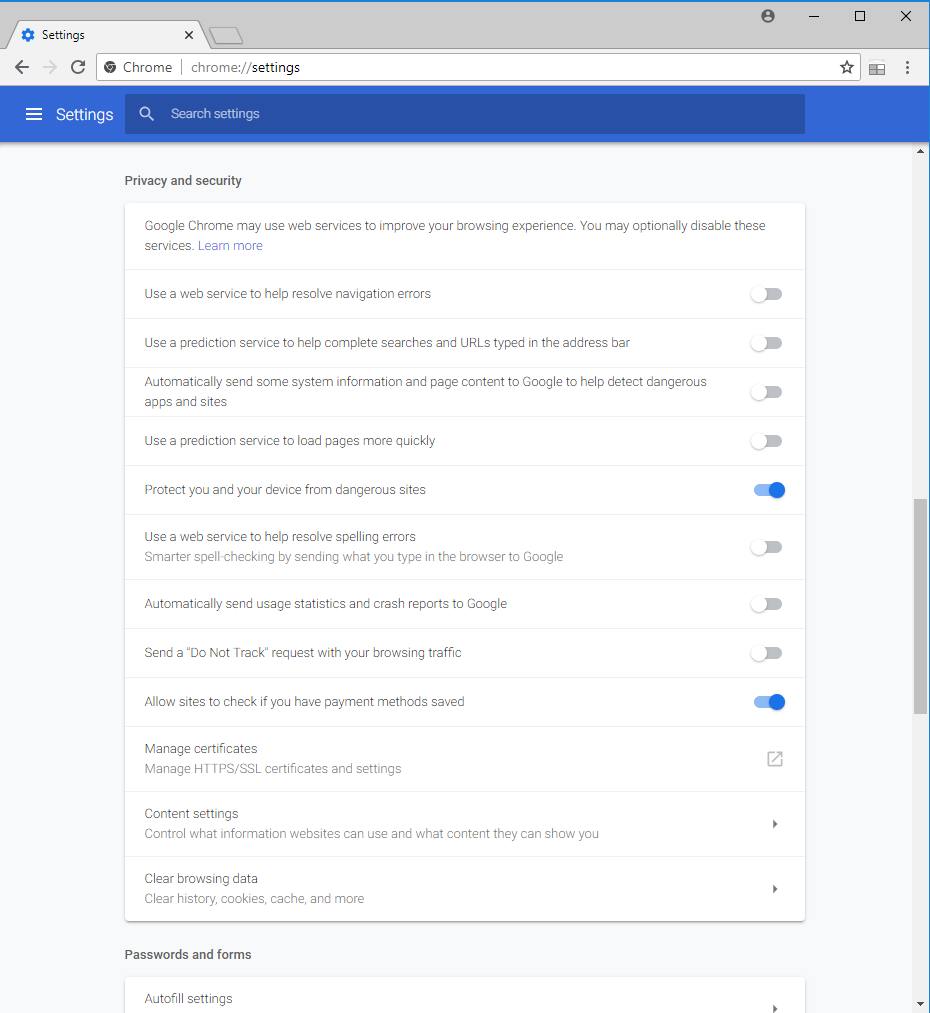This screenshot has width=930, height=1013.
Task: Open the Chrome three-dot menu
Action: 907,67
